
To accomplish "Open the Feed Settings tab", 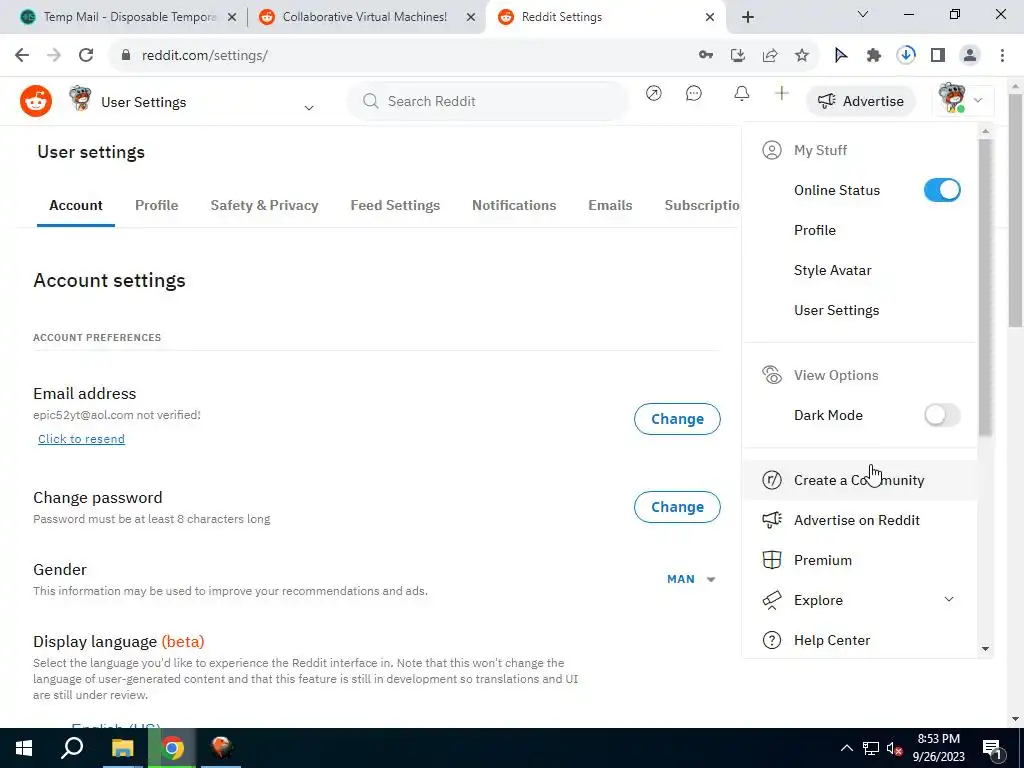I will (x=395, y=205).
